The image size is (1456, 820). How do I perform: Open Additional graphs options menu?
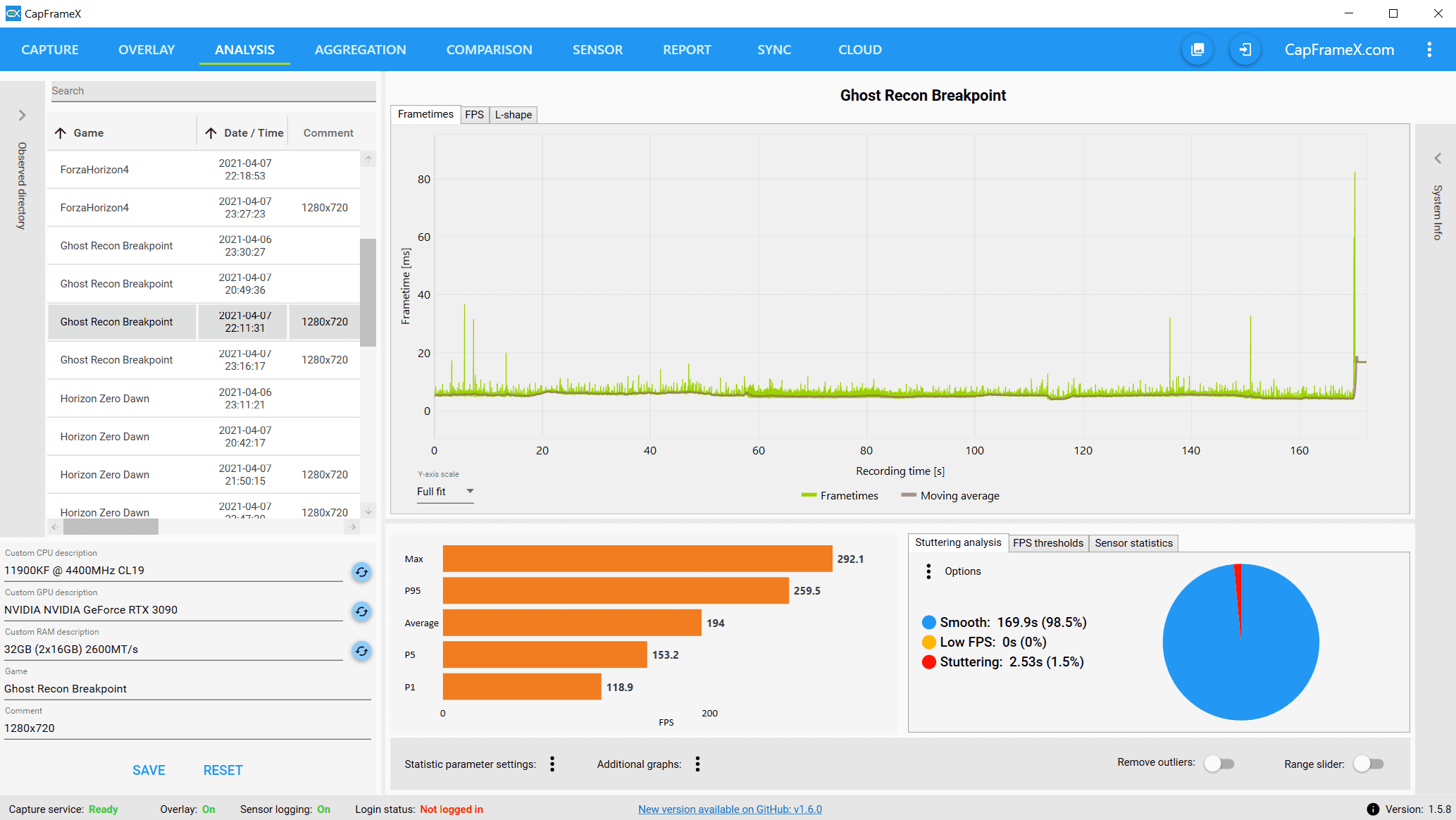pyautogui.click(x=697, y=764)
